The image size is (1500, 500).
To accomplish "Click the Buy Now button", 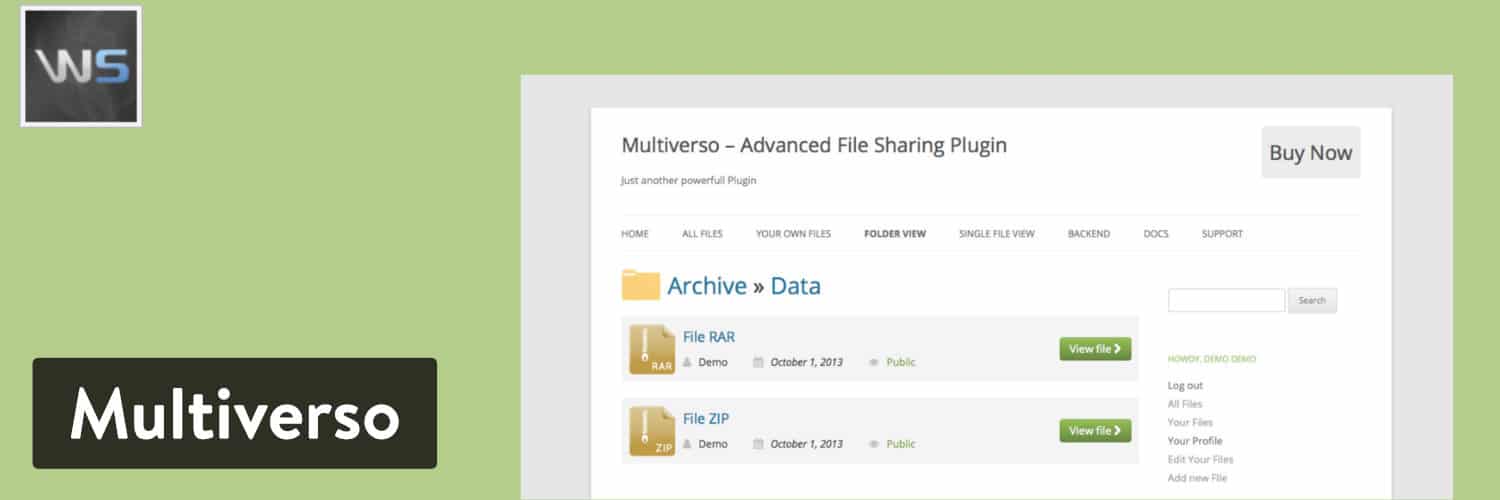I will click(1311, 152).
